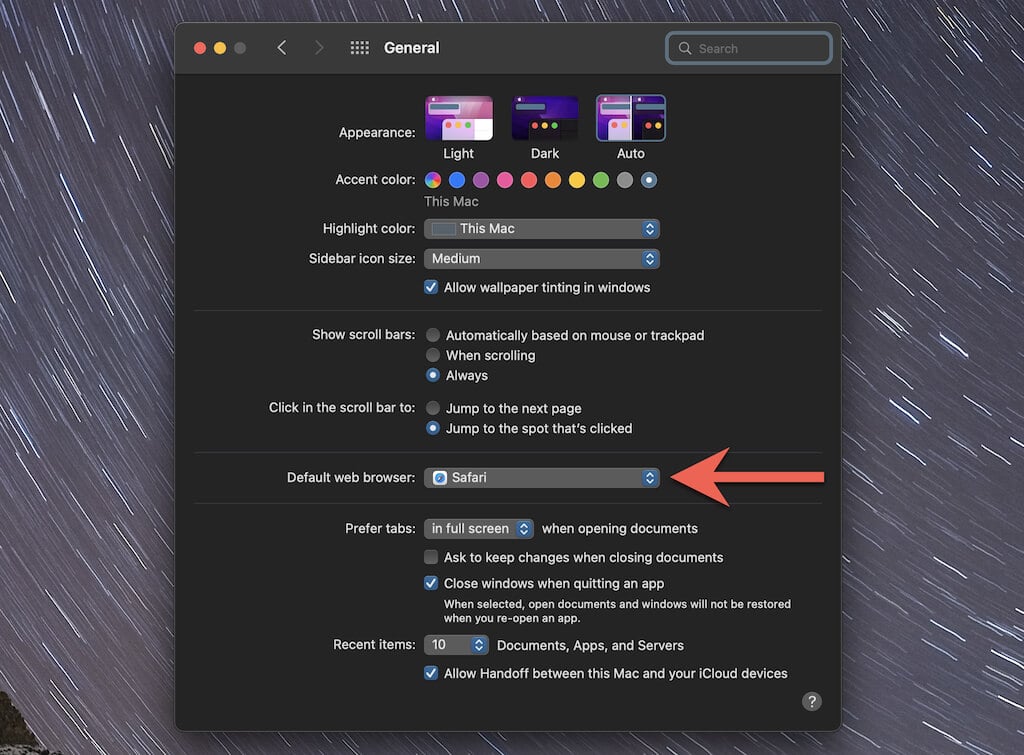Toggle Allow wallpaper tinting in windows
The width and height of the screenshot is (1024, 755).
click(431, 287)
